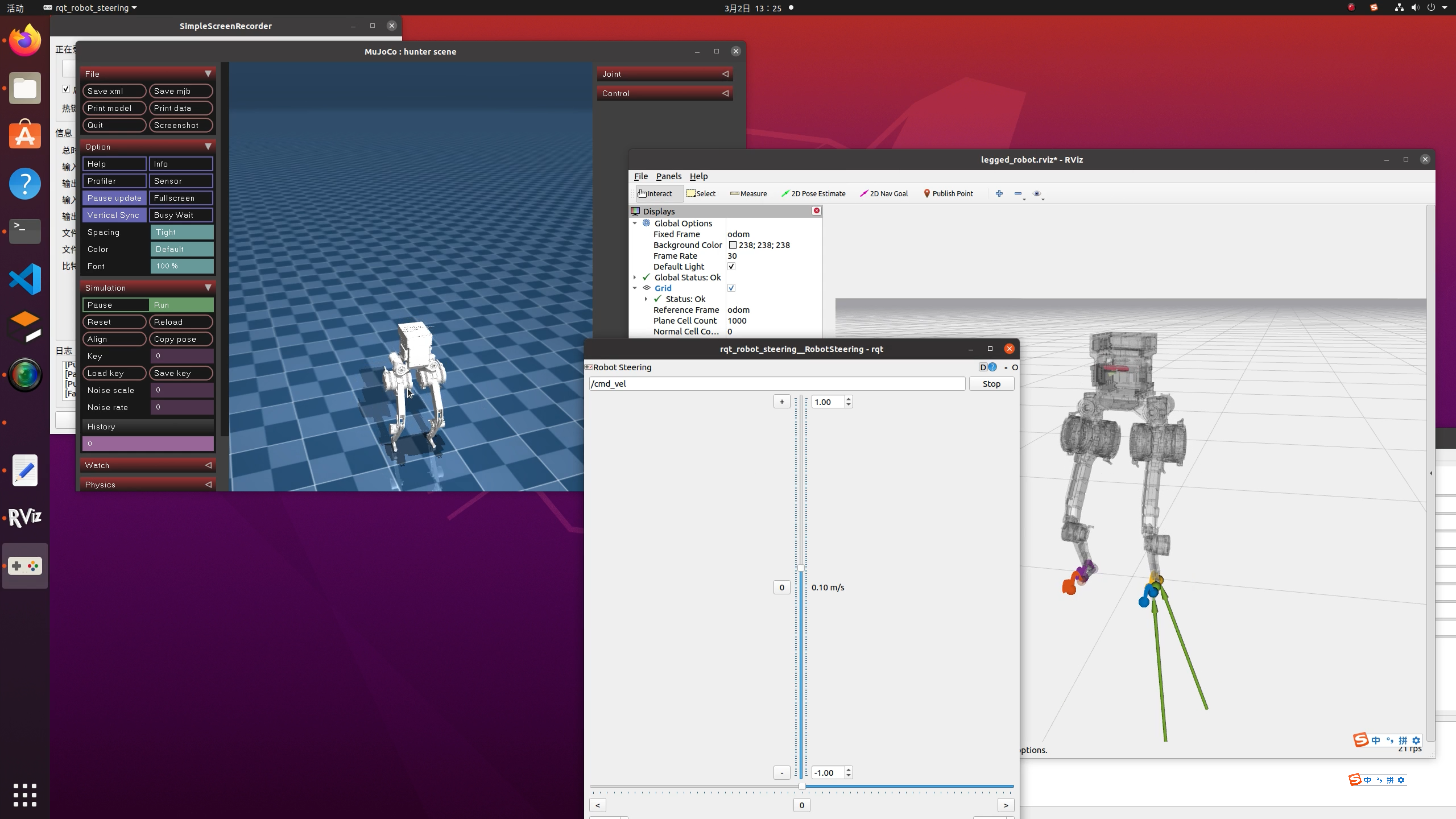Close the Displays panel with red icon
The width and height of the screenshot is (1456, 819).
(816, 211)
